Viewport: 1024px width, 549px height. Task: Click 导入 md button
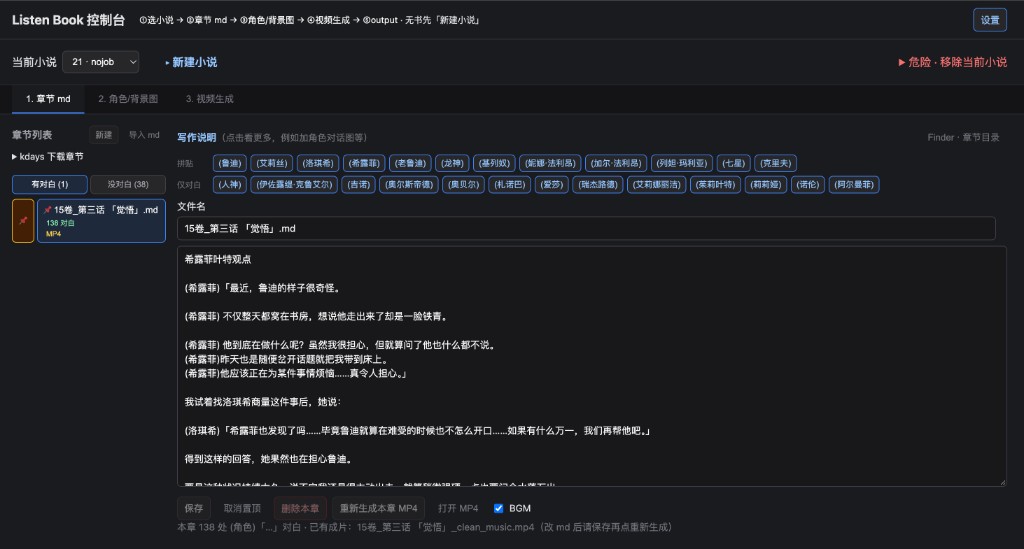[144, 134]
